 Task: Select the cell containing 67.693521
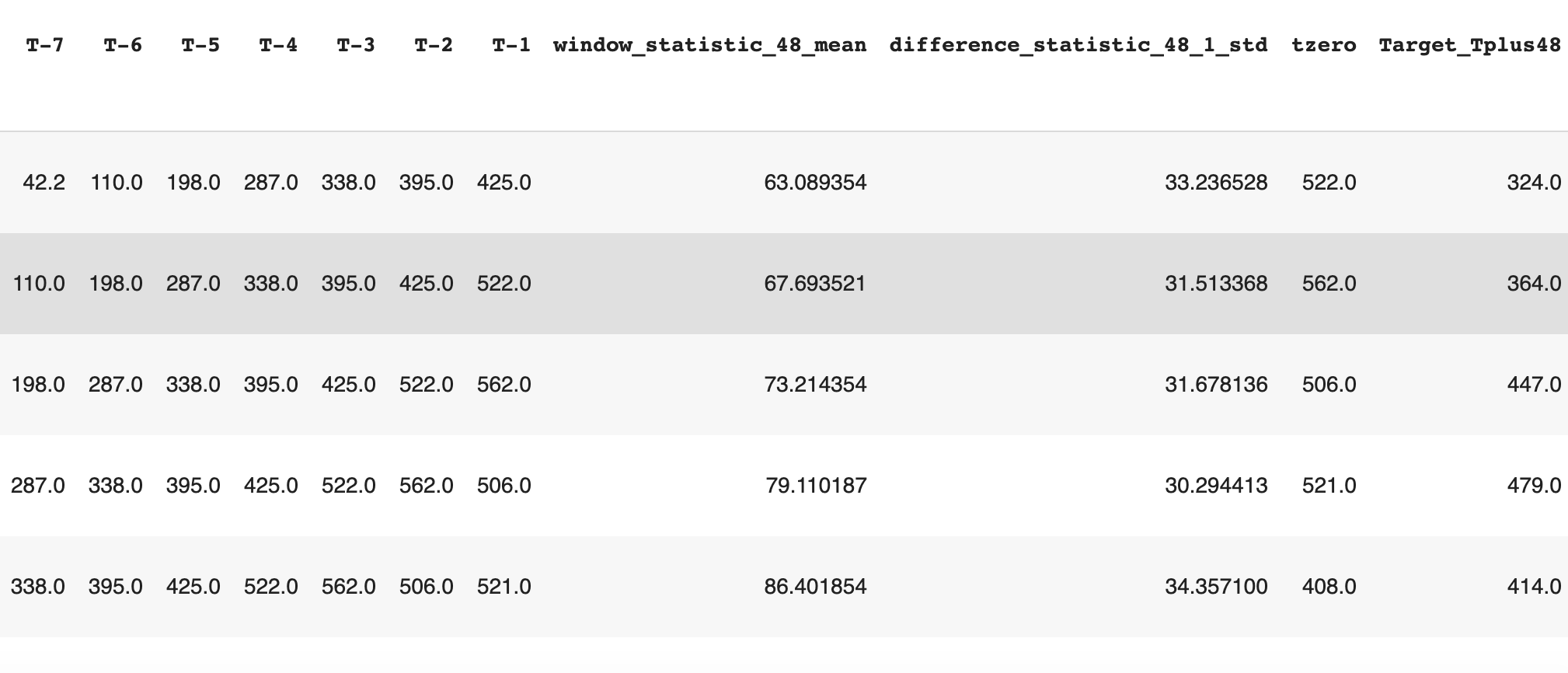pyautogui.click(x=815, y=284)
